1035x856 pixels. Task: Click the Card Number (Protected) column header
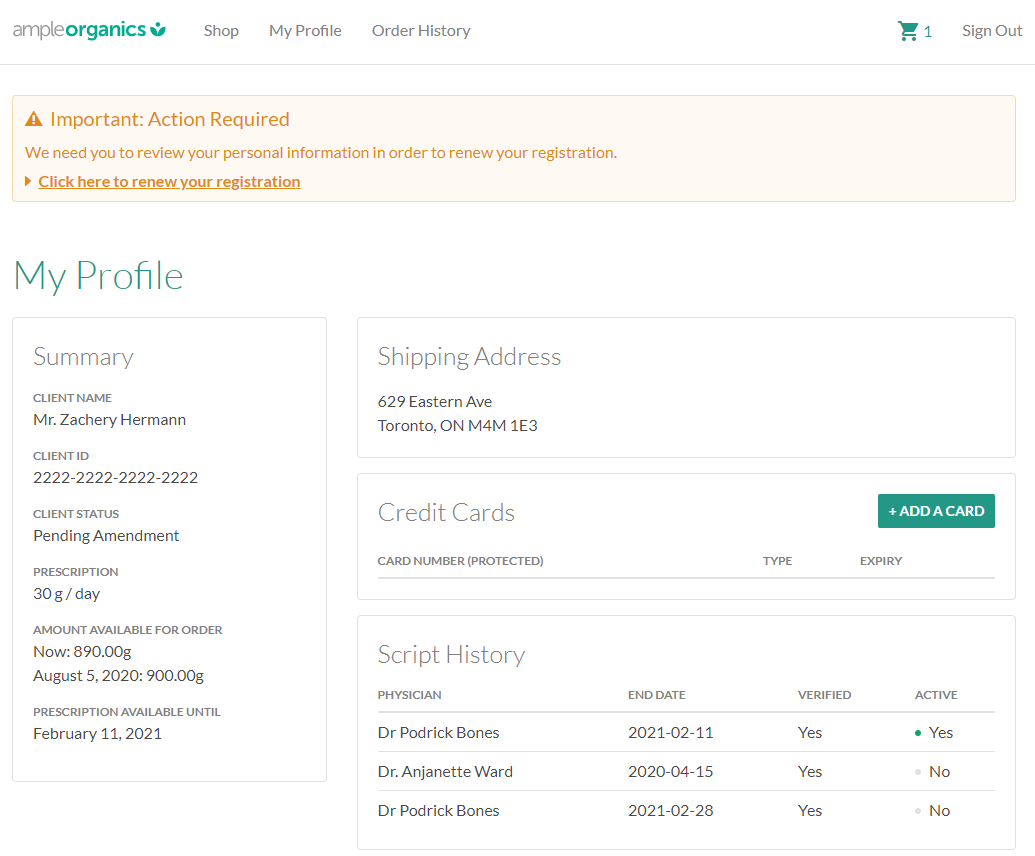(460, 561)
